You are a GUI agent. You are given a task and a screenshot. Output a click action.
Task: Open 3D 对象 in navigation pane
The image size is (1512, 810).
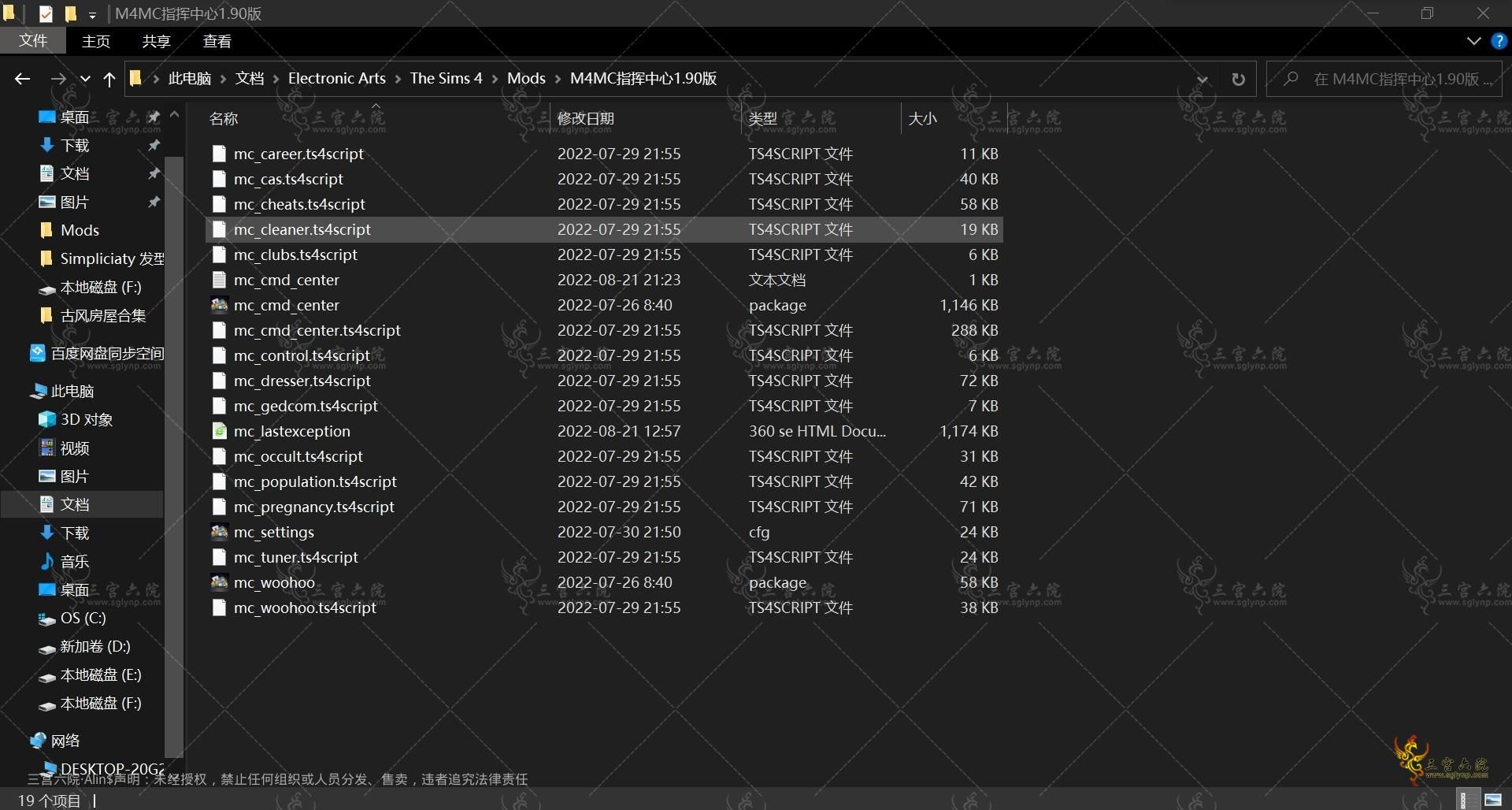(87, 419)
